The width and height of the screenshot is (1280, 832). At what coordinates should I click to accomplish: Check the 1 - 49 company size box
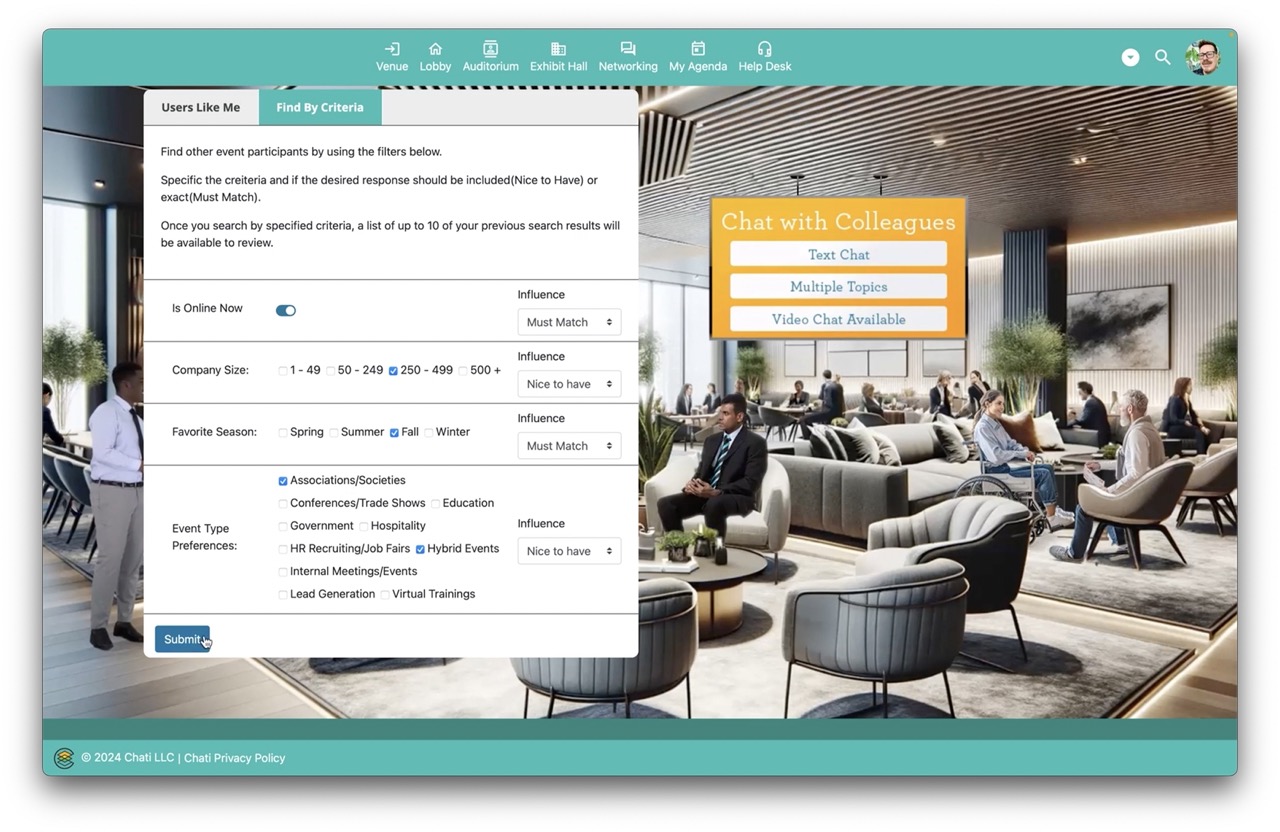(283, 371)
